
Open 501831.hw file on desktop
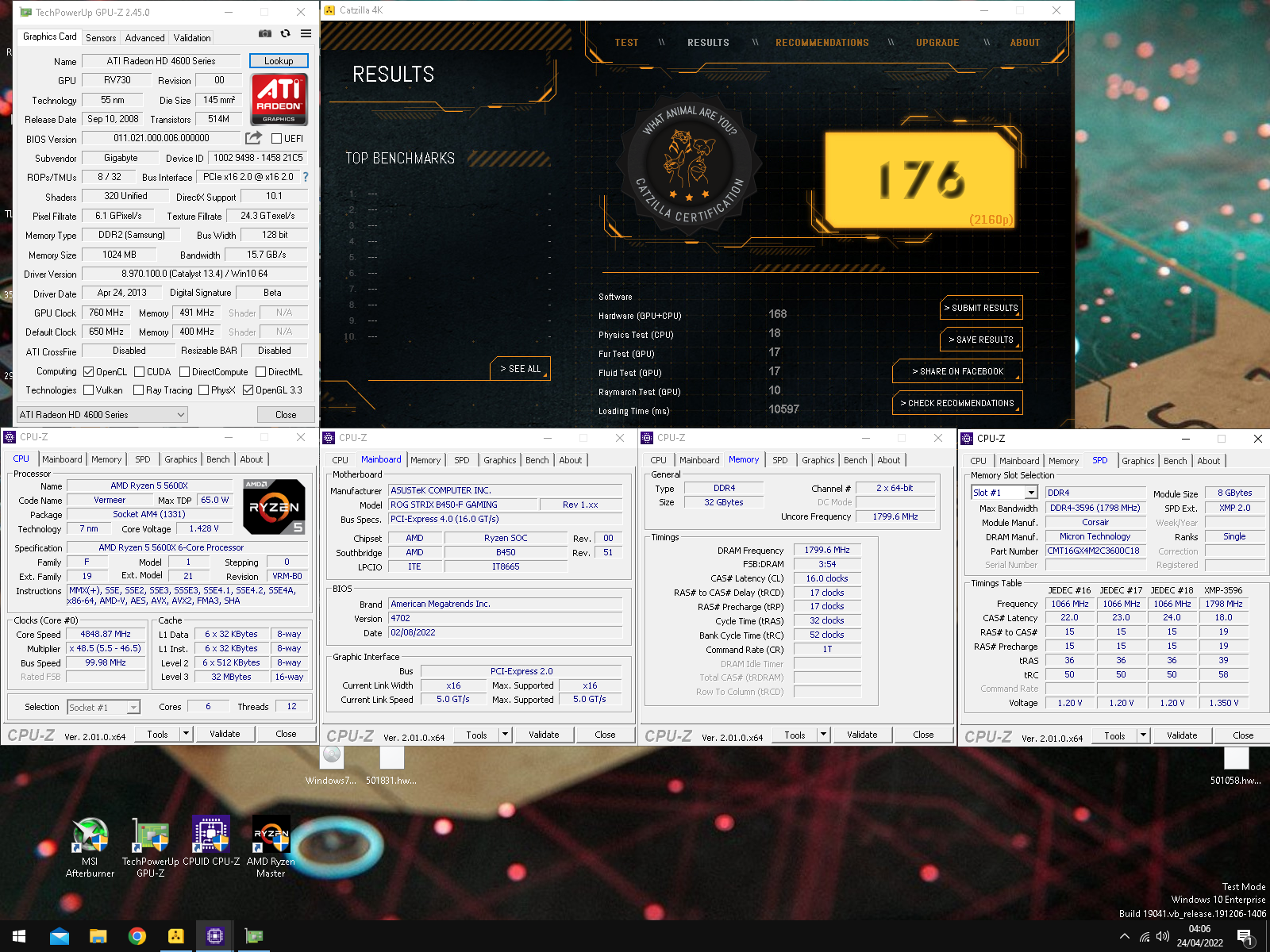click(x=391, y=766)
